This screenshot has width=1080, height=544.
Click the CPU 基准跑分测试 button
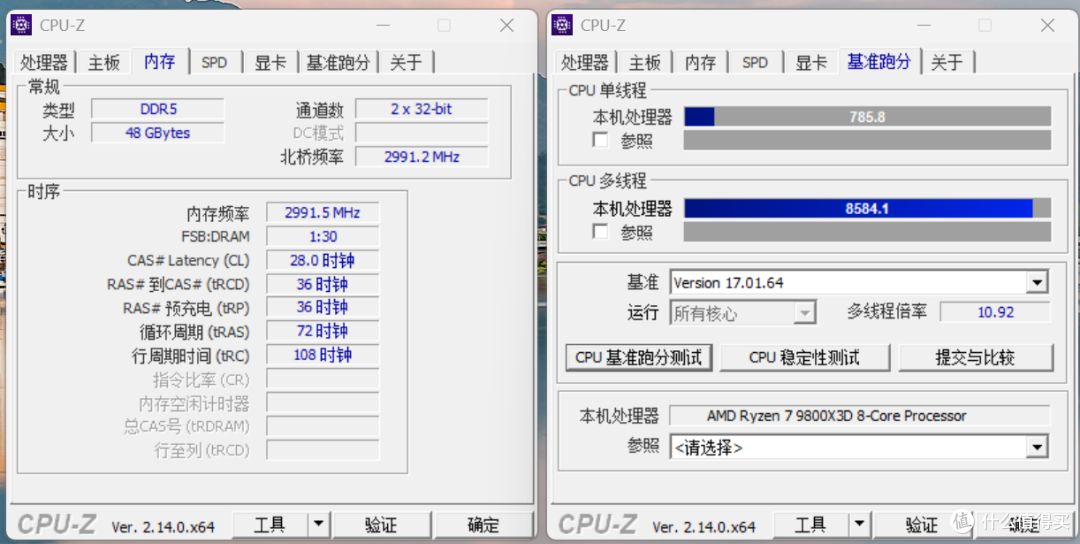[638, 357]
